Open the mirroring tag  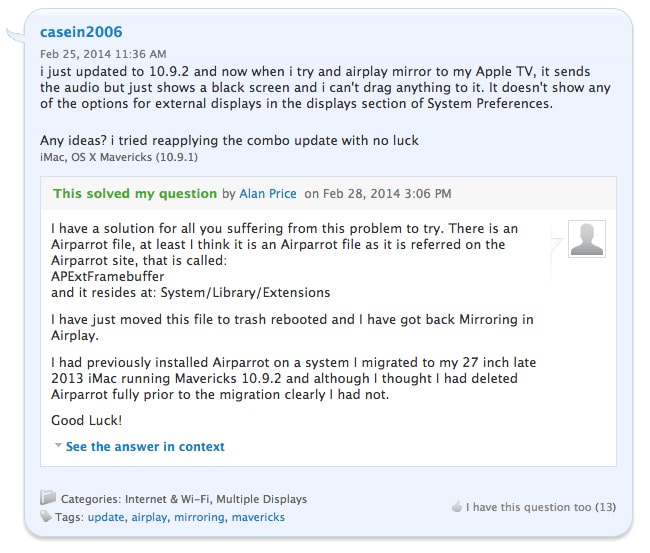click(x=199, y=517)
